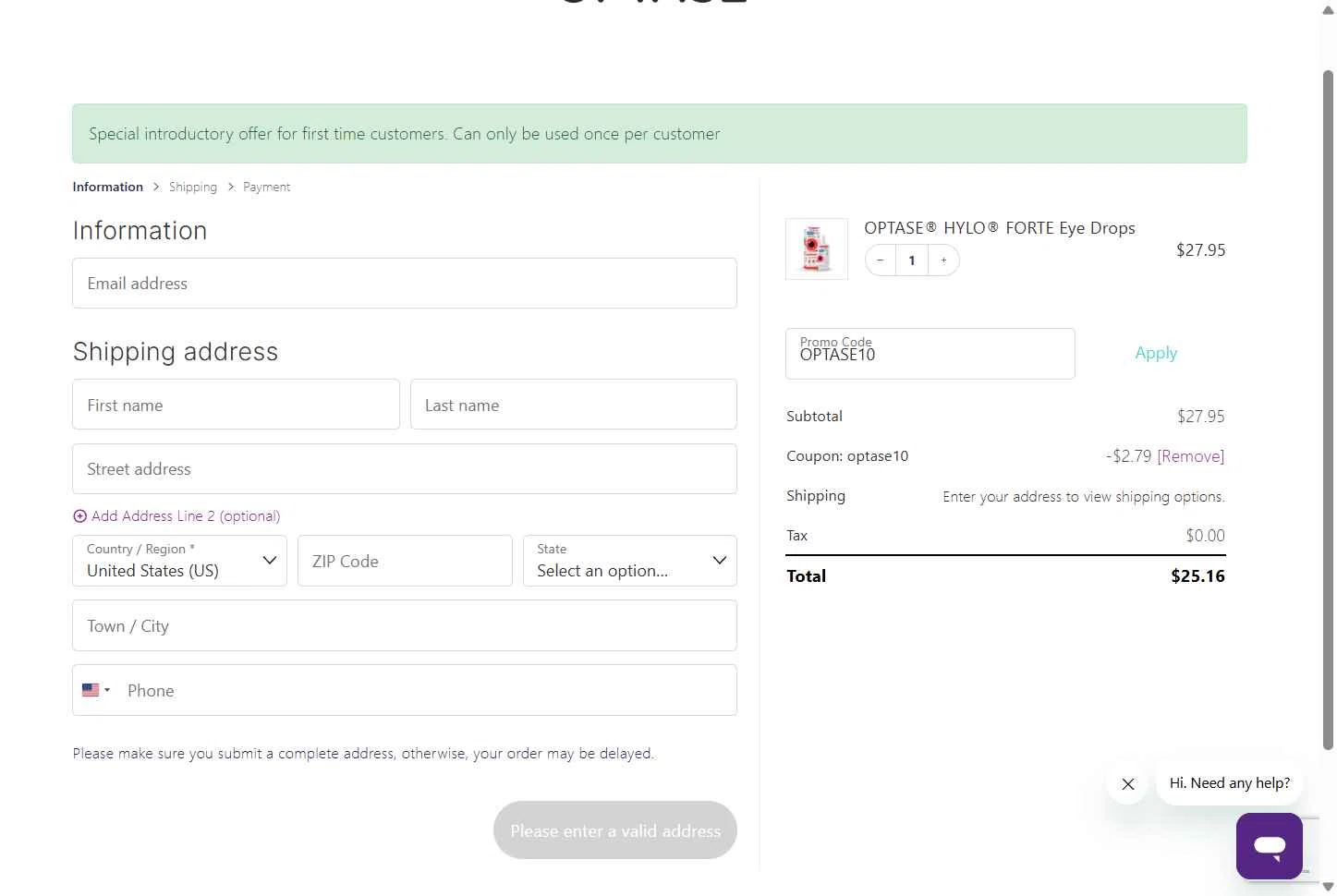Click the Hi. Need any help? bubble
The height and width of the screenshot is (896, 1337).
point(1230,783)
